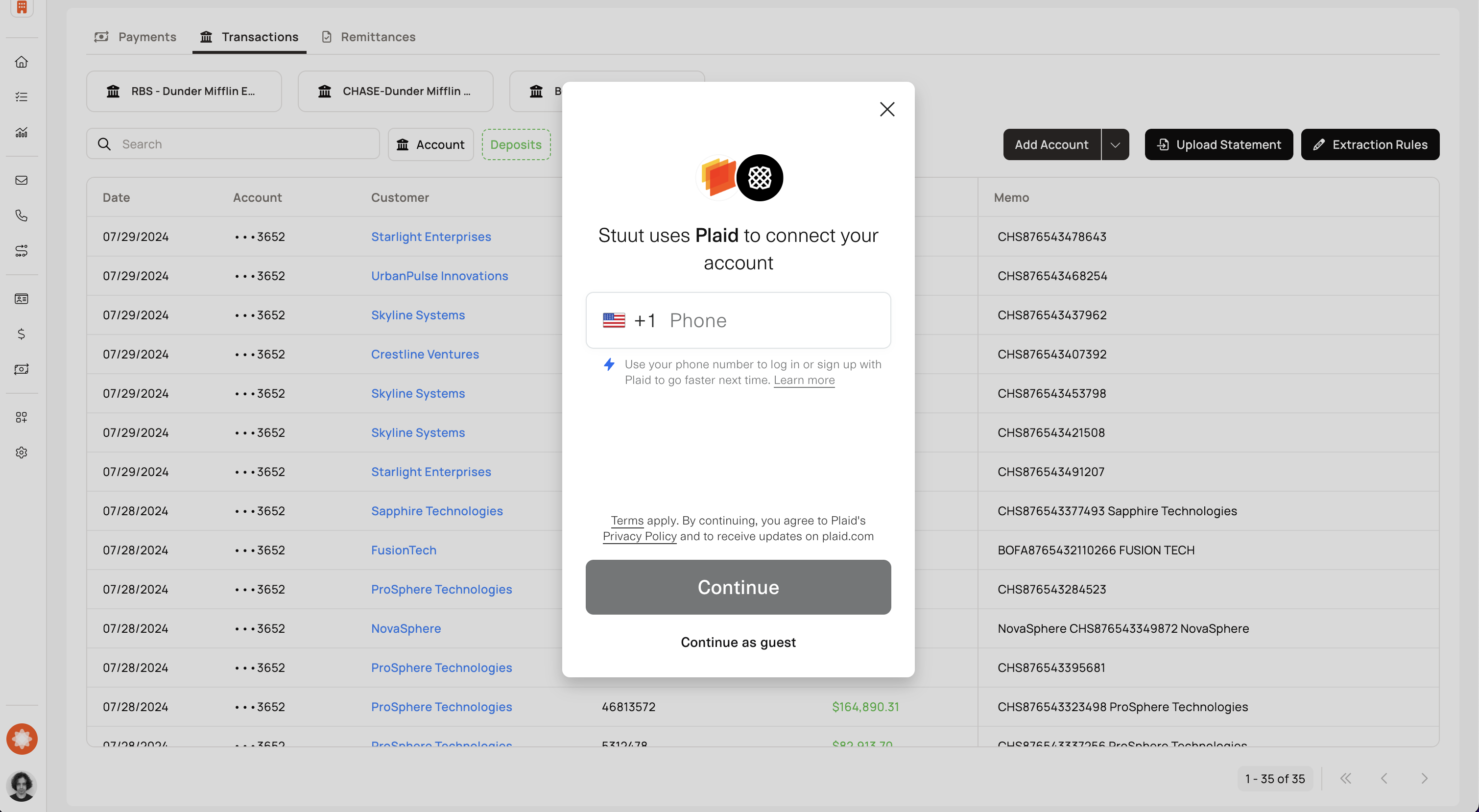Screen dimensions: 1479x812
Task: Switch to the Remittances tab
Action: [368, 37]
